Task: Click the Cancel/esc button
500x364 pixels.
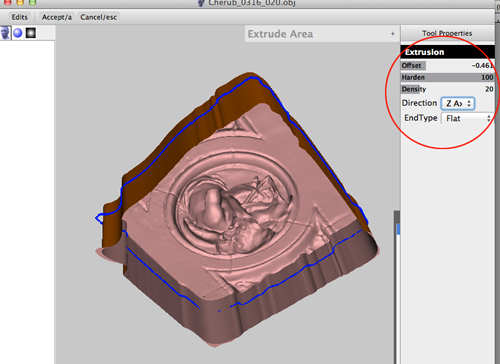Action: pos(98,17)
